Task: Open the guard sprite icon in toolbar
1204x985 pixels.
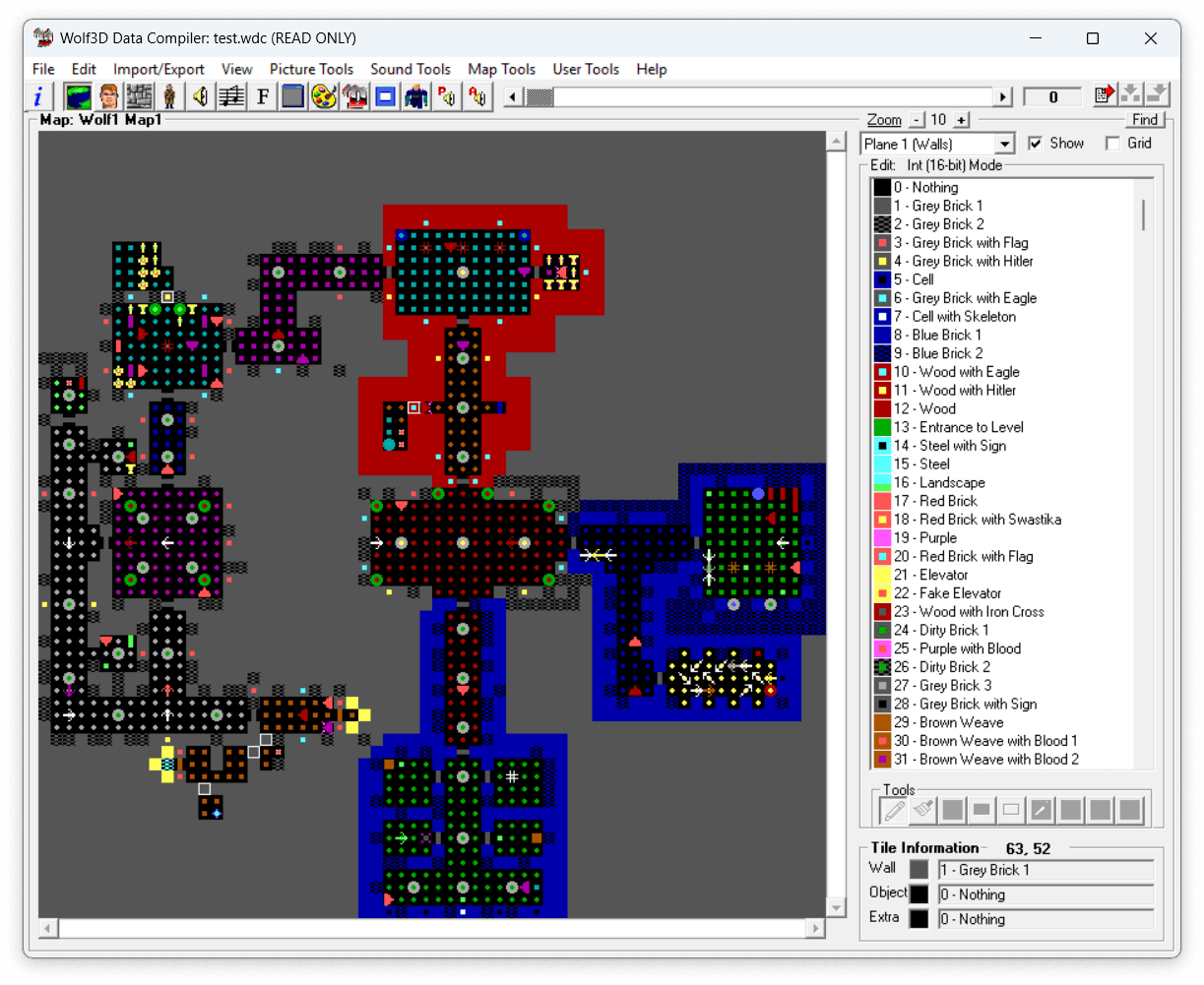Action: coord(170,95)
